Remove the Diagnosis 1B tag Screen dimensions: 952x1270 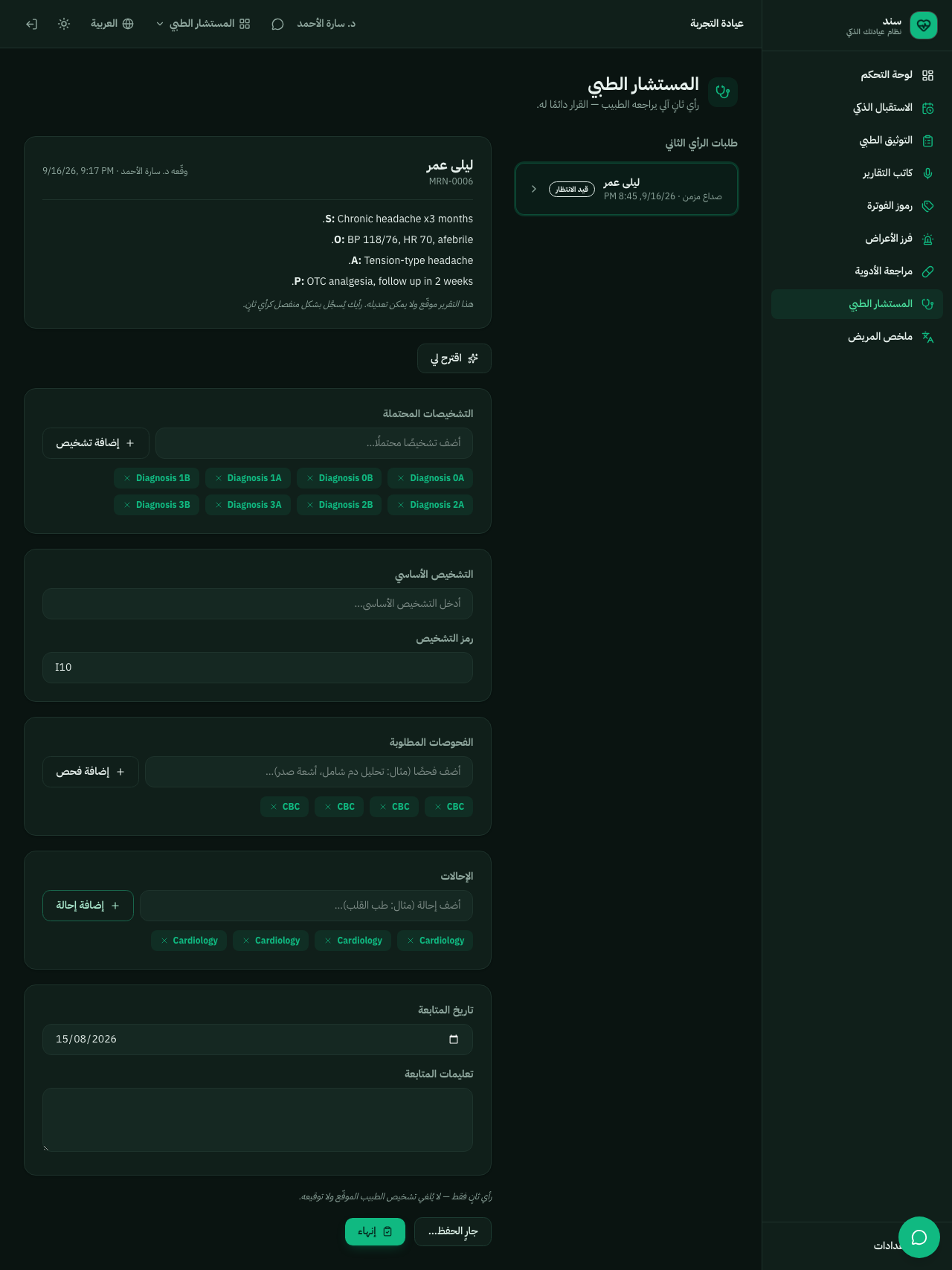click(127, 478)
